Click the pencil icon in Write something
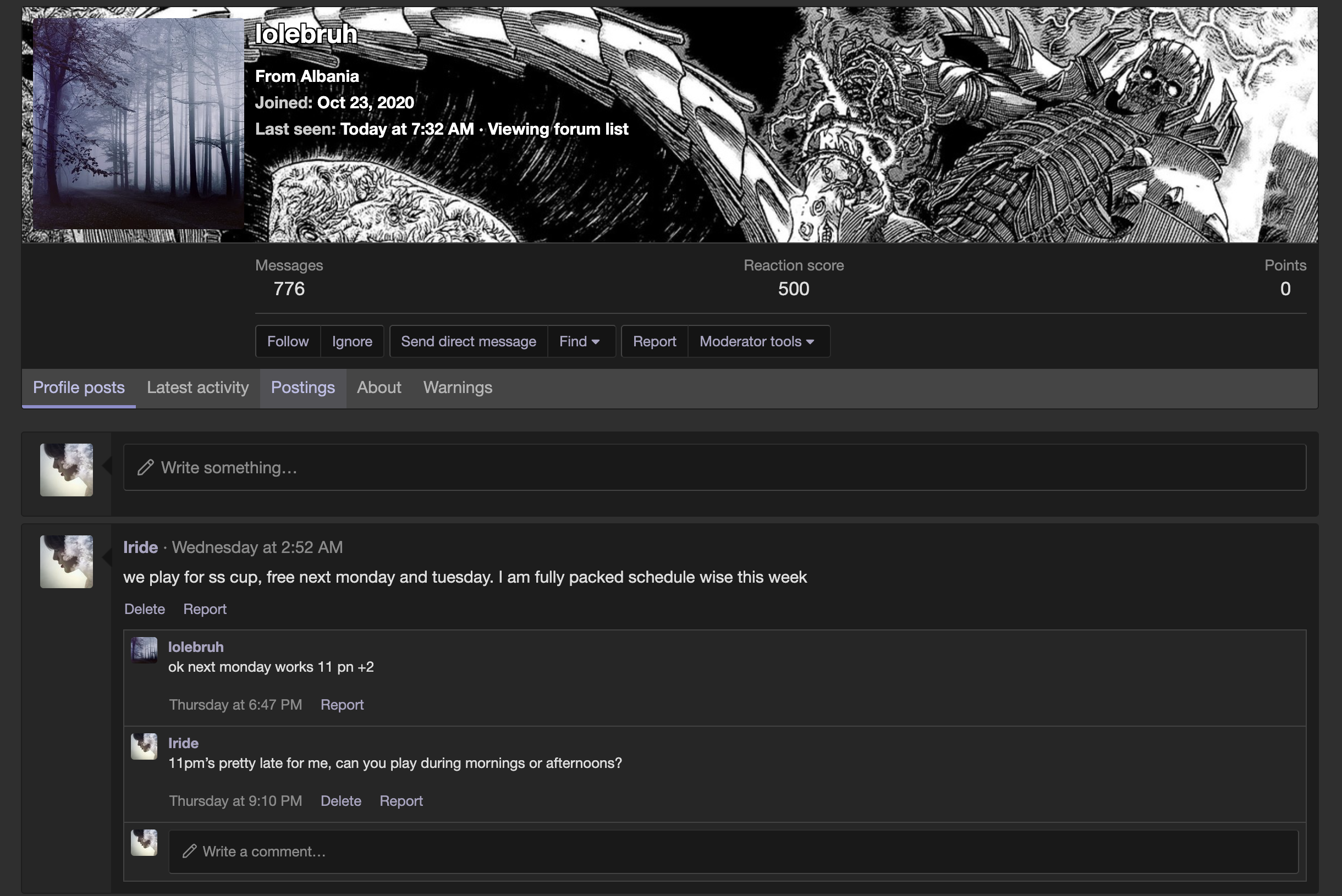Viewport: 1342px width, 896px height. [146, 467]
